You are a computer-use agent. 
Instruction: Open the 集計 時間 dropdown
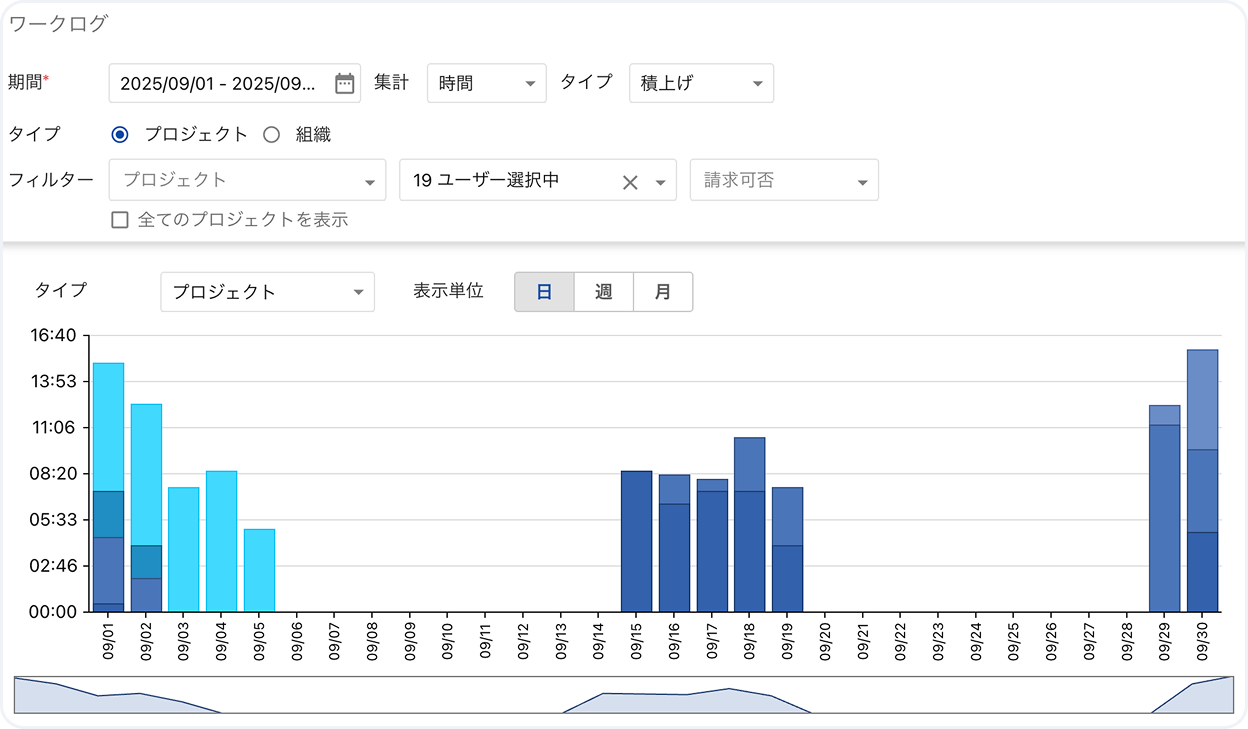[486, 84]
